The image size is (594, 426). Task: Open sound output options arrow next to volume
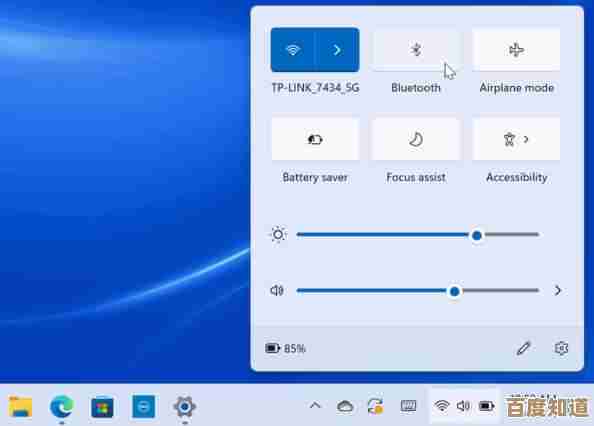(x=557, y=290)
